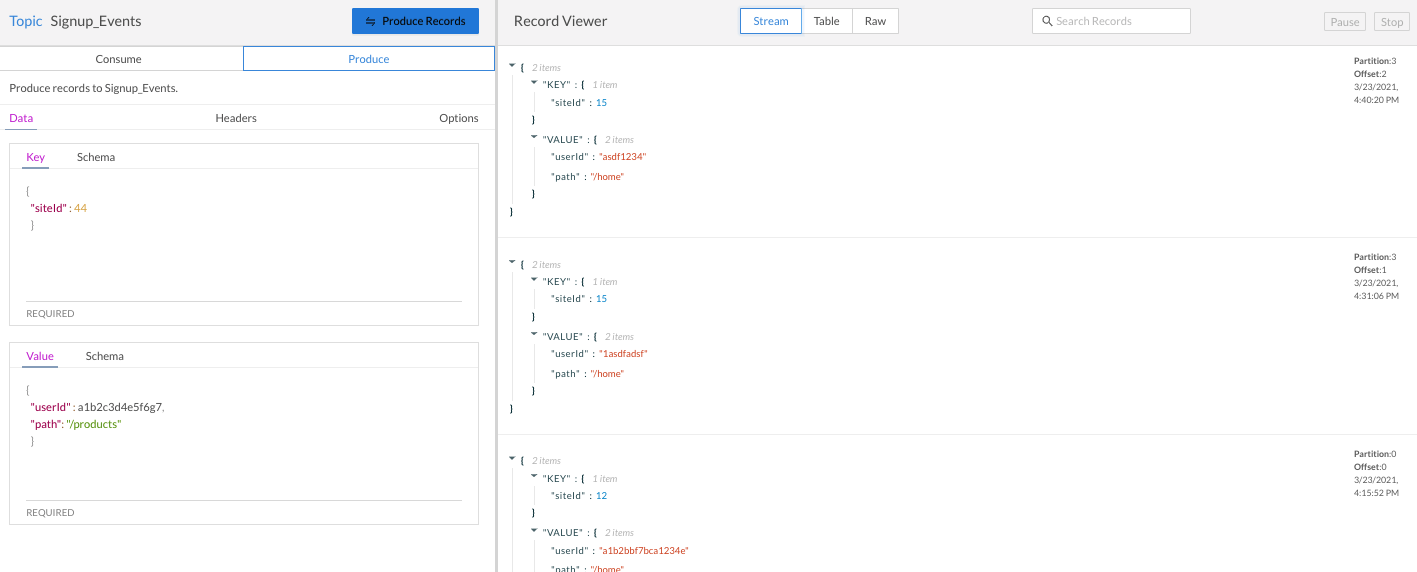Click the userId value a1b2c3d4e5f6g7
Screen dimensions: 1417x572
point(120,407)
